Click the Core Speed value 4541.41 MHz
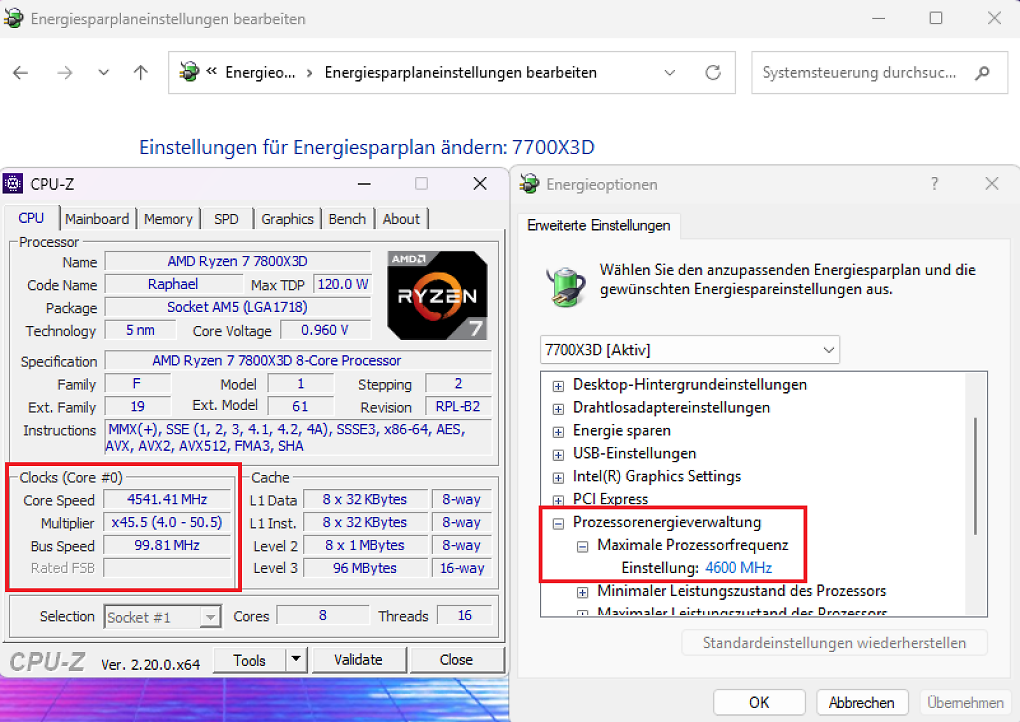Image resolution: width=1020 pixels, height=722 pixels. tap(167, 500)
